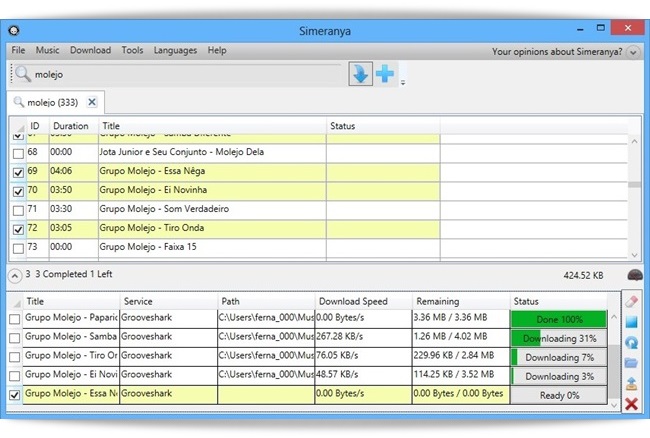Open the Help menu
This screenshot has height=438, width=650.
pyautogui.click(x=217, y=50)
